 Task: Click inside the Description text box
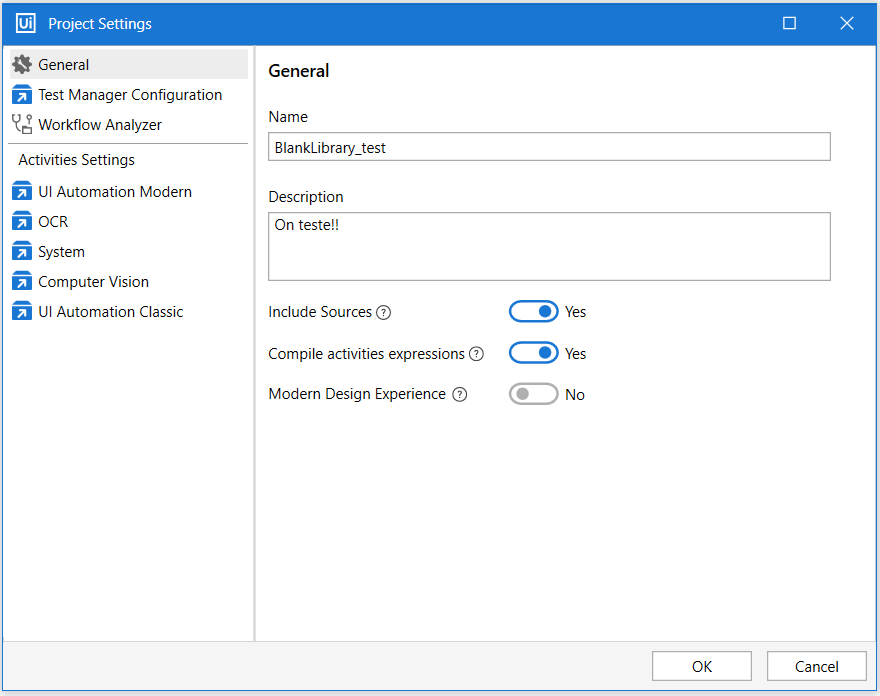tap(549, 246)
